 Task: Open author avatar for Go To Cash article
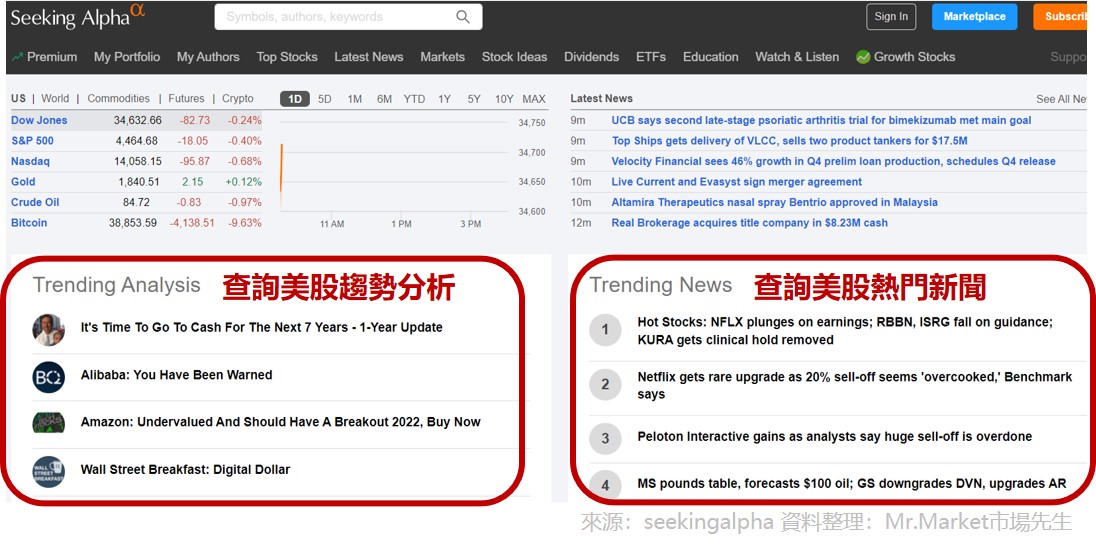pos(48,330)
